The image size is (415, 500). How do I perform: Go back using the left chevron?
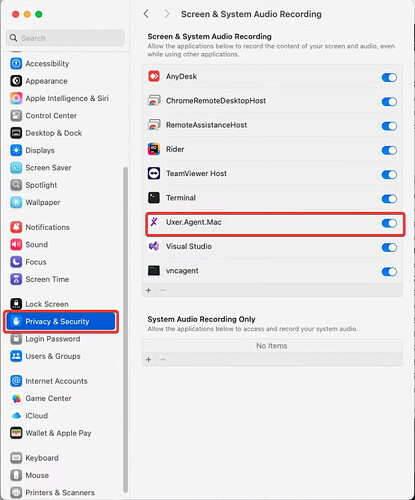(x=146, y=14)
